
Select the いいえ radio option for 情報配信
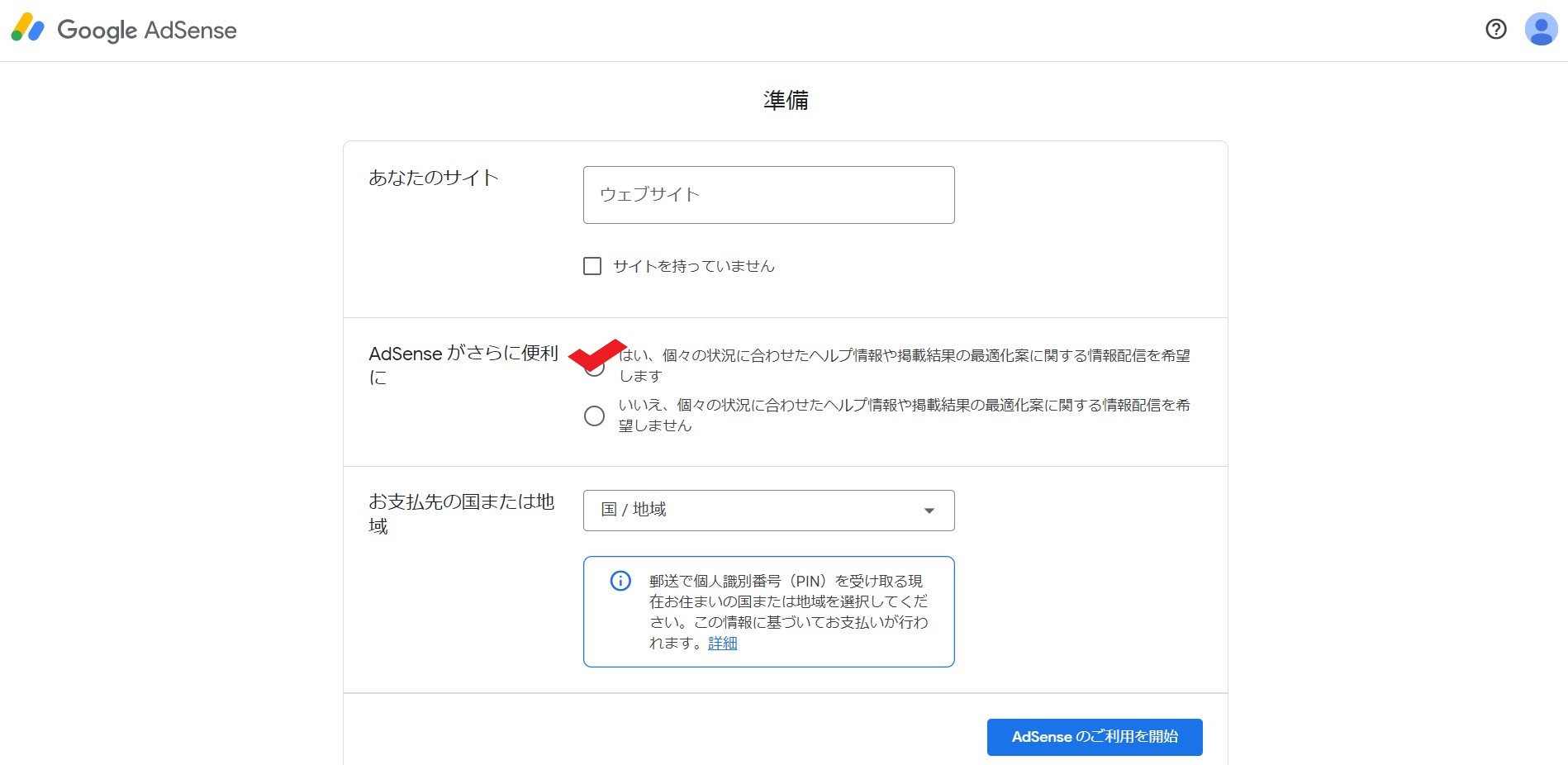(x=594, y=416)
